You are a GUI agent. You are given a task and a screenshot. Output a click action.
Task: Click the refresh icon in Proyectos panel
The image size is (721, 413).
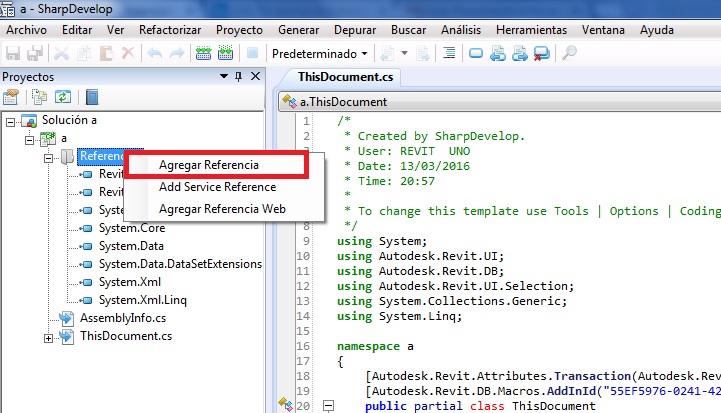click(x=62, y=97)
